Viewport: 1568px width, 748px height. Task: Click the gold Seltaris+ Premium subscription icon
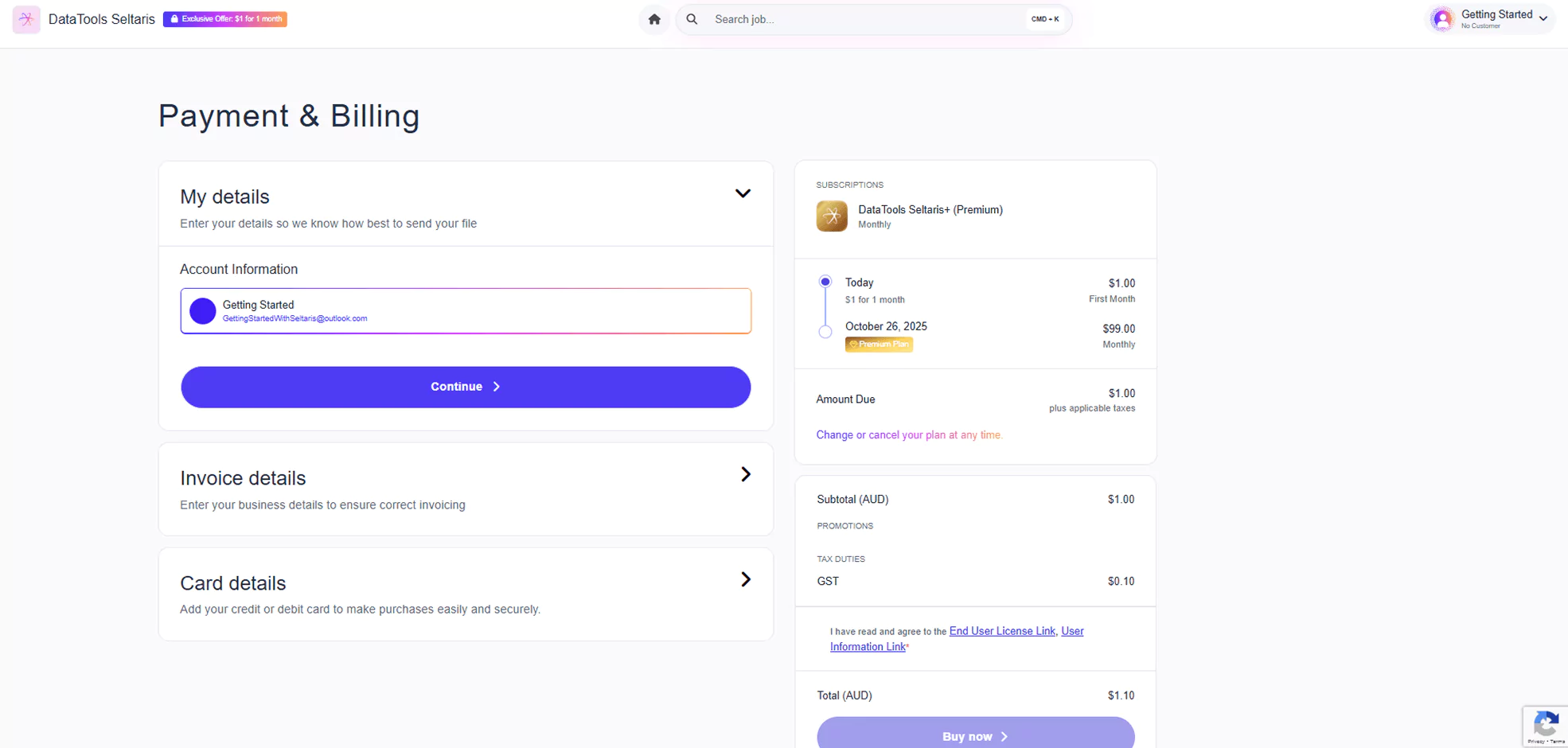pos(832,216)
